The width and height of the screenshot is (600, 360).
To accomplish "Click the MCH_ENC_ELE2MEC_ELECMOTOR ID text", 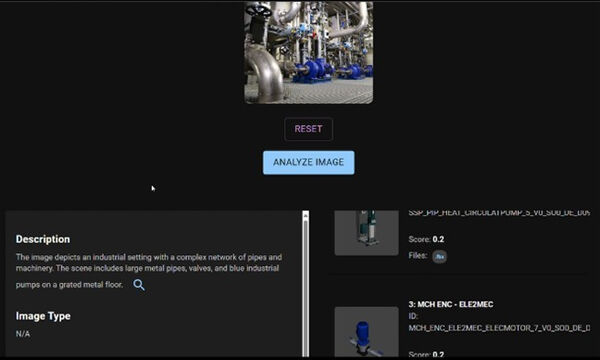I will tap(499, 328).
